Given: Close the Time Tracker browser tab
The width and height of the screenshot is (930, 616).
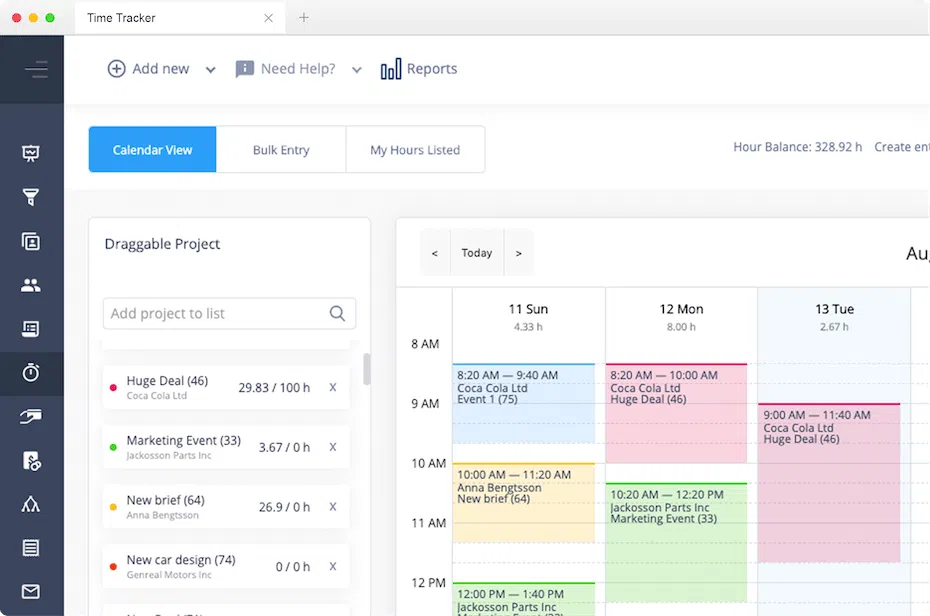Looking at the screenshot, I should tap(269, 18).
